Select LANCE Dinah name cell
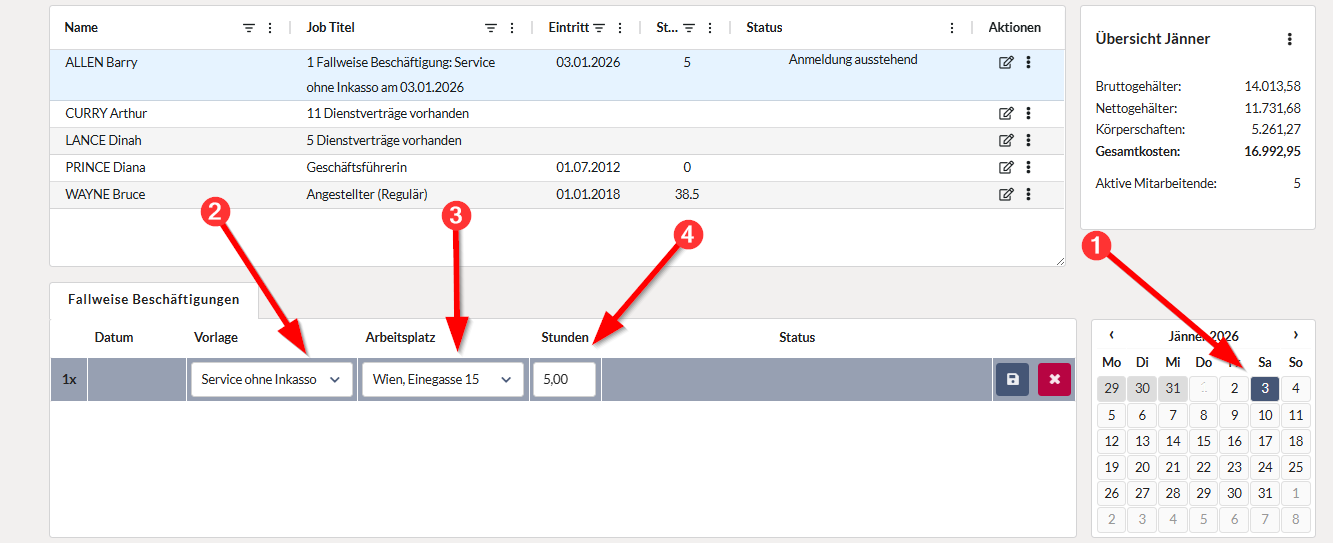1333x543 pixels. coord(103,140)
